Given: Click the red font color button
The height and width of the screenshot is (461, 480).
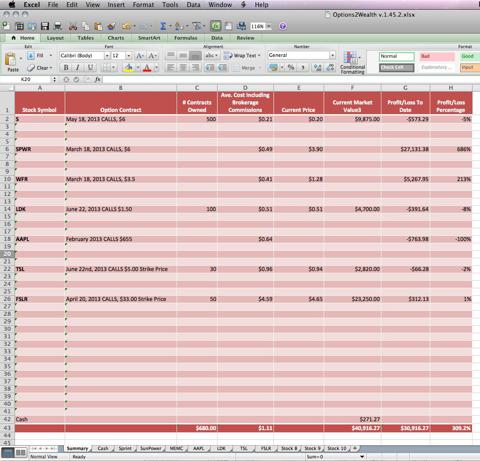Looking at the screenshot, I should coord(147,68).
